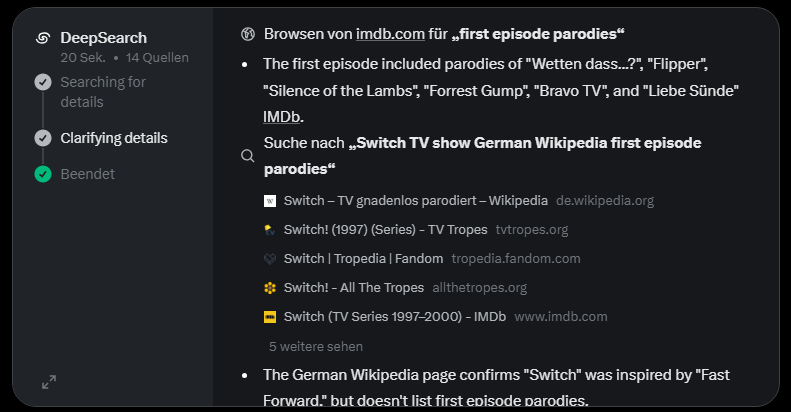Expand the 5 weitere sehen results

tap(316, 346)
